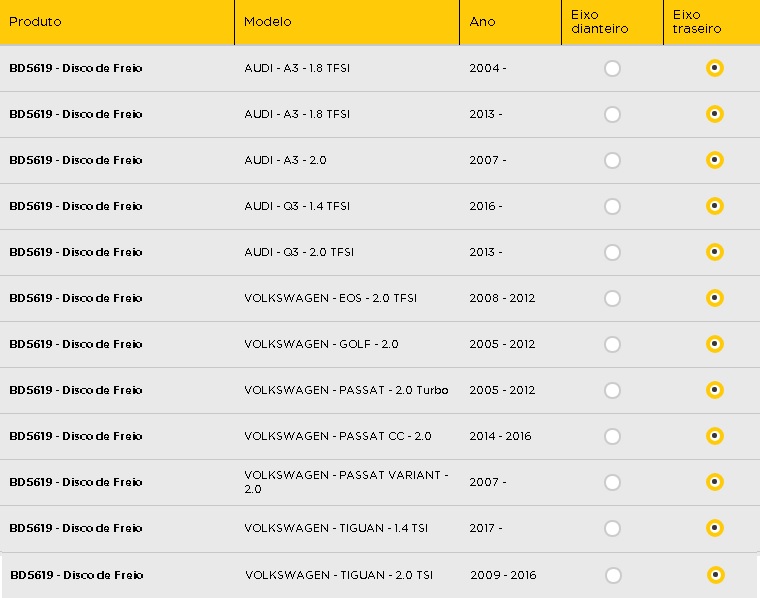Click the Modelo column header

tap(268, 22)
